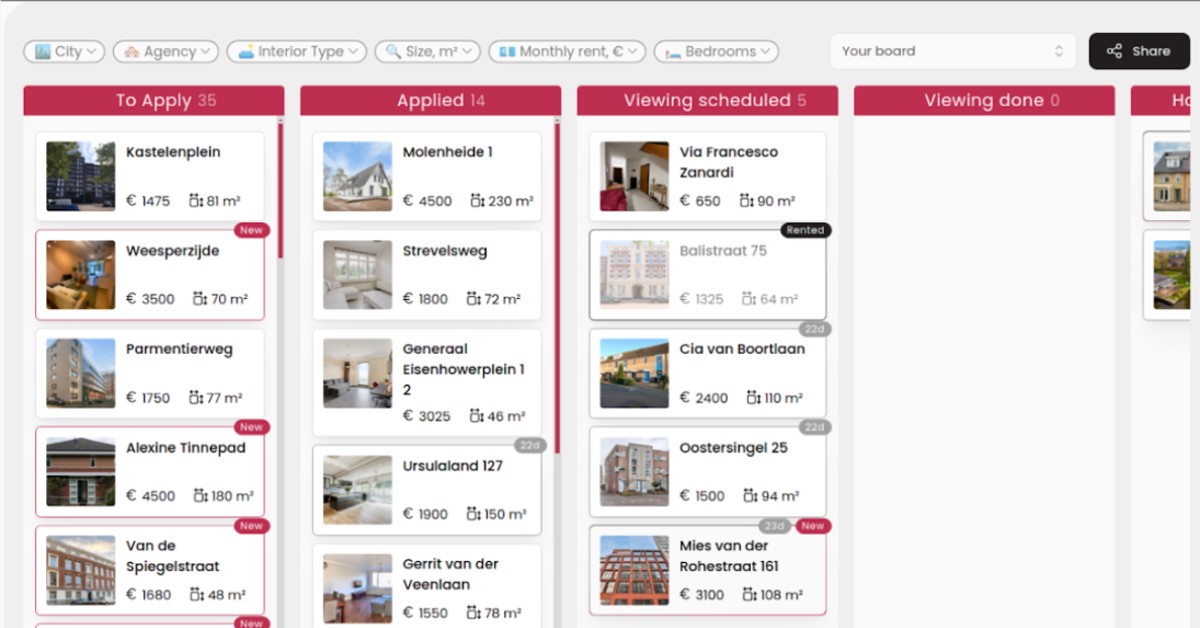Click the € 650 rent on Via Francesco Zanardi
Screen dimensions: 1200x628
[700, 201]
